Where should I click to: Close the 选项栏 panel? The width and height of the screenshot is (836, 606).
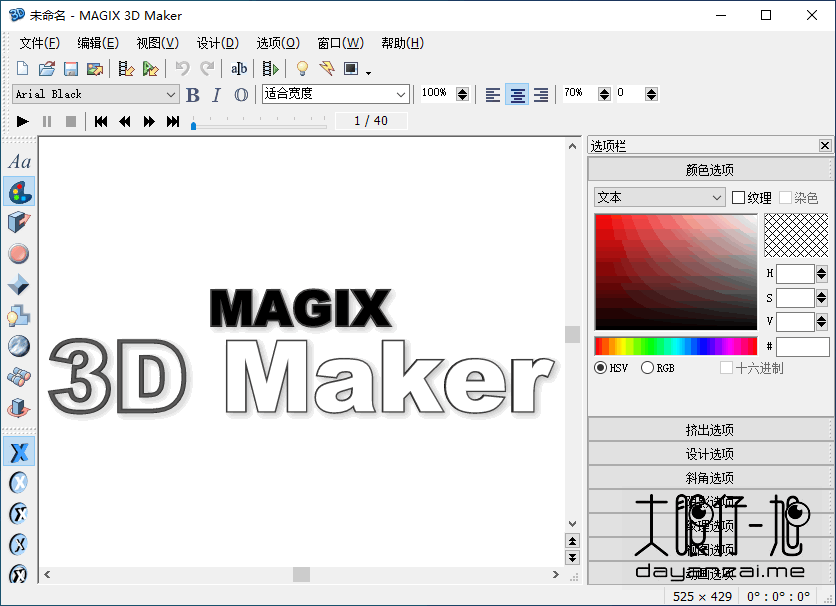click(x=825, y=146)
